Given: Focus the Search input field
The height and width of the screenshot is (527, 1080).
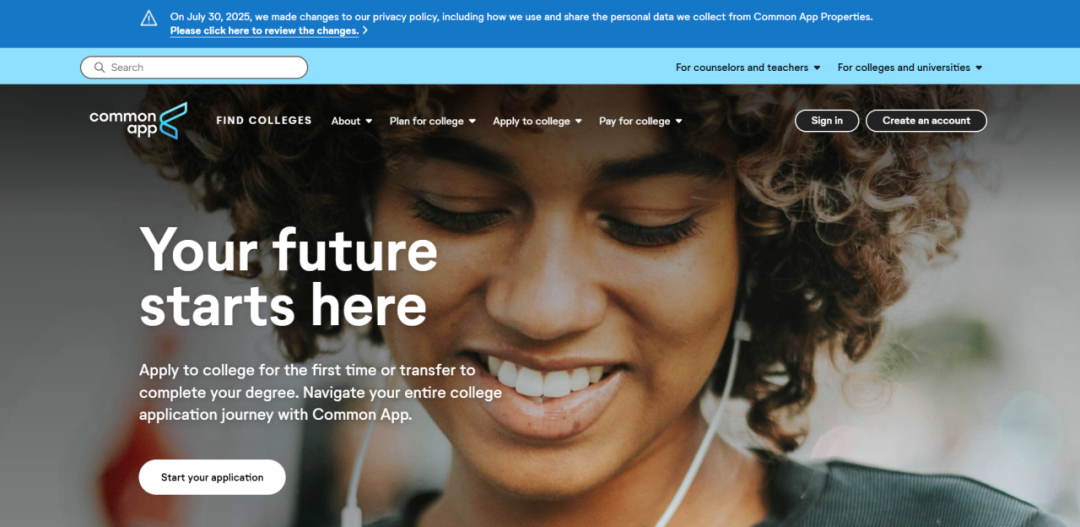Looking at the screenshot, I should 194,68.
